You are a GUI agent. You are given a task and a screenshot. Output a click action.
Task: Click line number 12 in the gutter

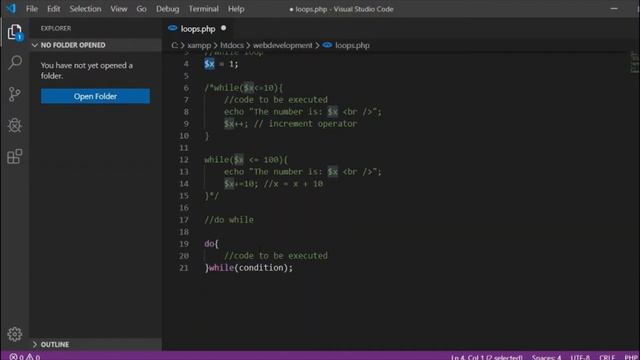[184, 160]
